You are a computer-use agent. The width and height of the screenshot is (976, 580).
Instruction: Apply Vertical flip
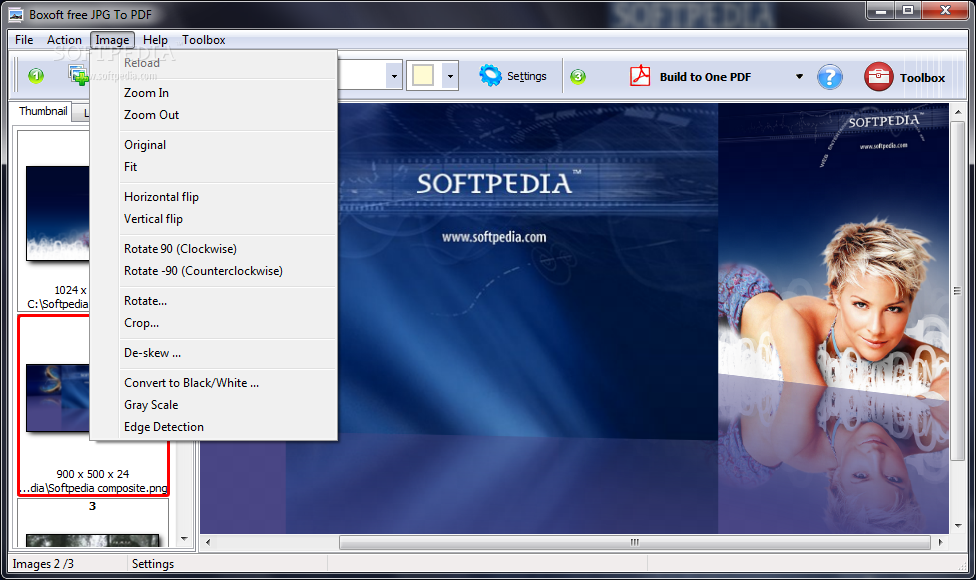pyautogui.click(x=214, y=219)
